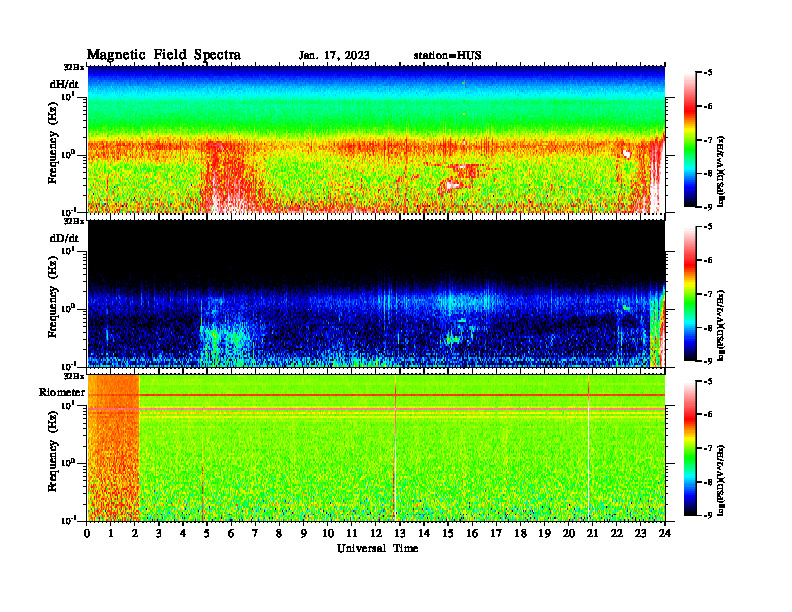Screen dimensions: 792x612
Task: Click the red horizontal line in Riometer panel
Action: [x=376, y=395]
